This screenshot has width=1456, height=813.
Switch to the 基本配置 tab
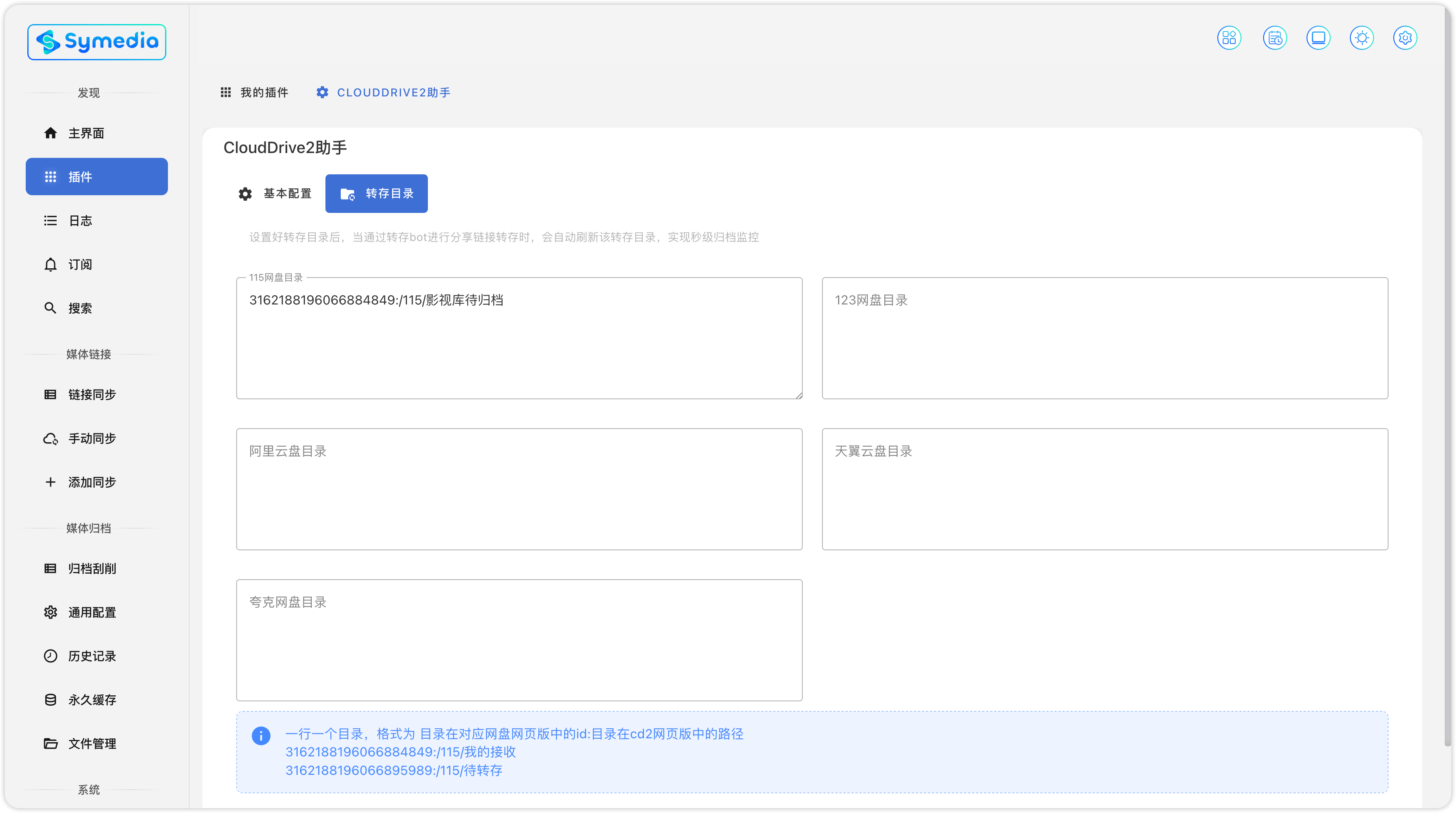coord(275,194)
